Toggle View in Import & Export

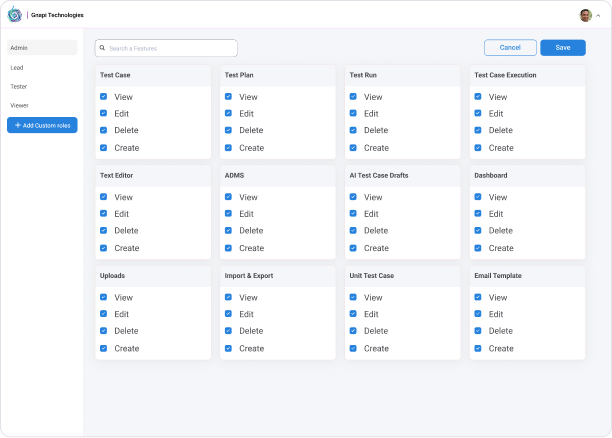tap(228, 297)
